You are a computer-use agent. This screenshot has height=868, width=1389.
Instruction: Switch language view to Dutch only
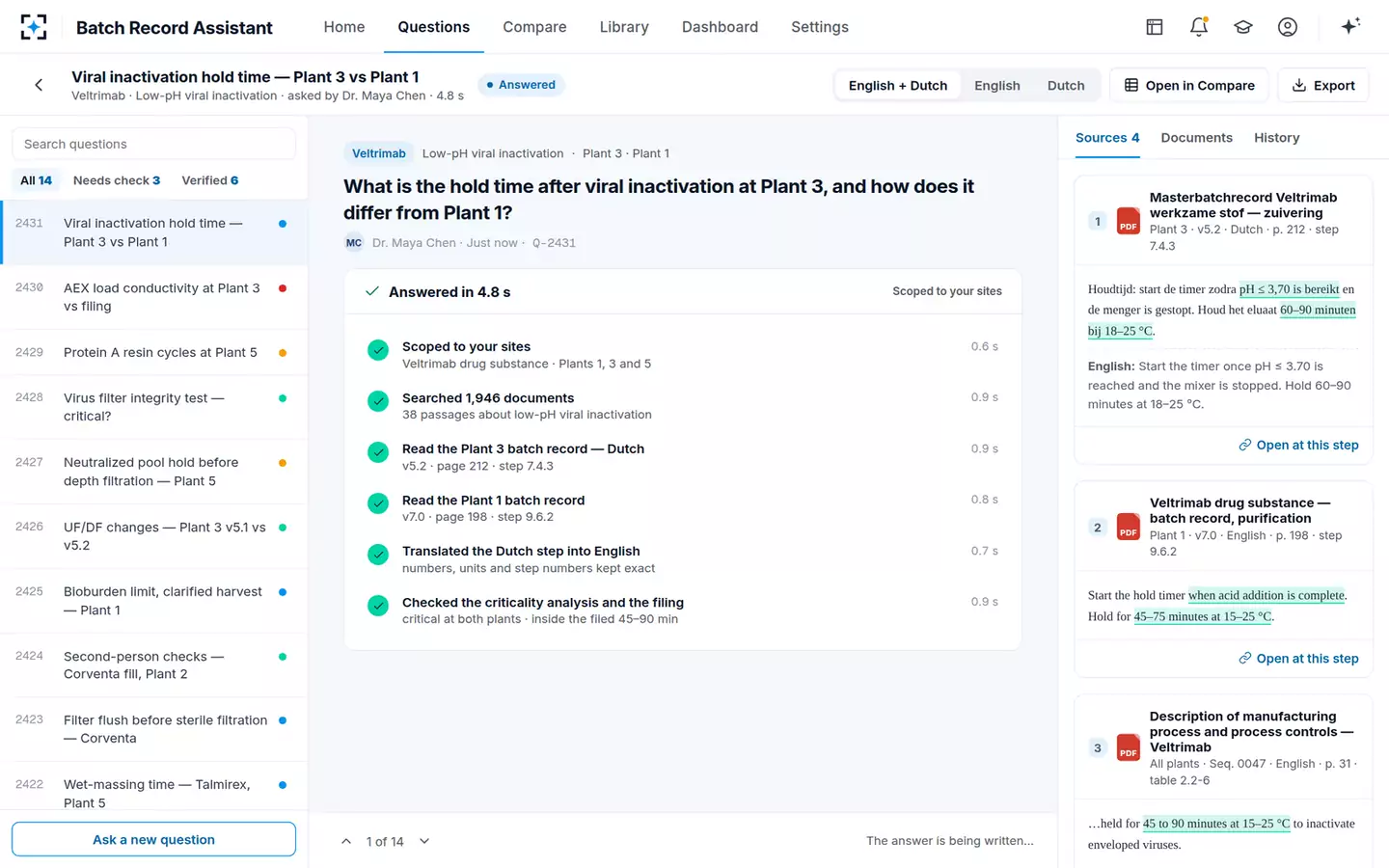[1066, 85]
